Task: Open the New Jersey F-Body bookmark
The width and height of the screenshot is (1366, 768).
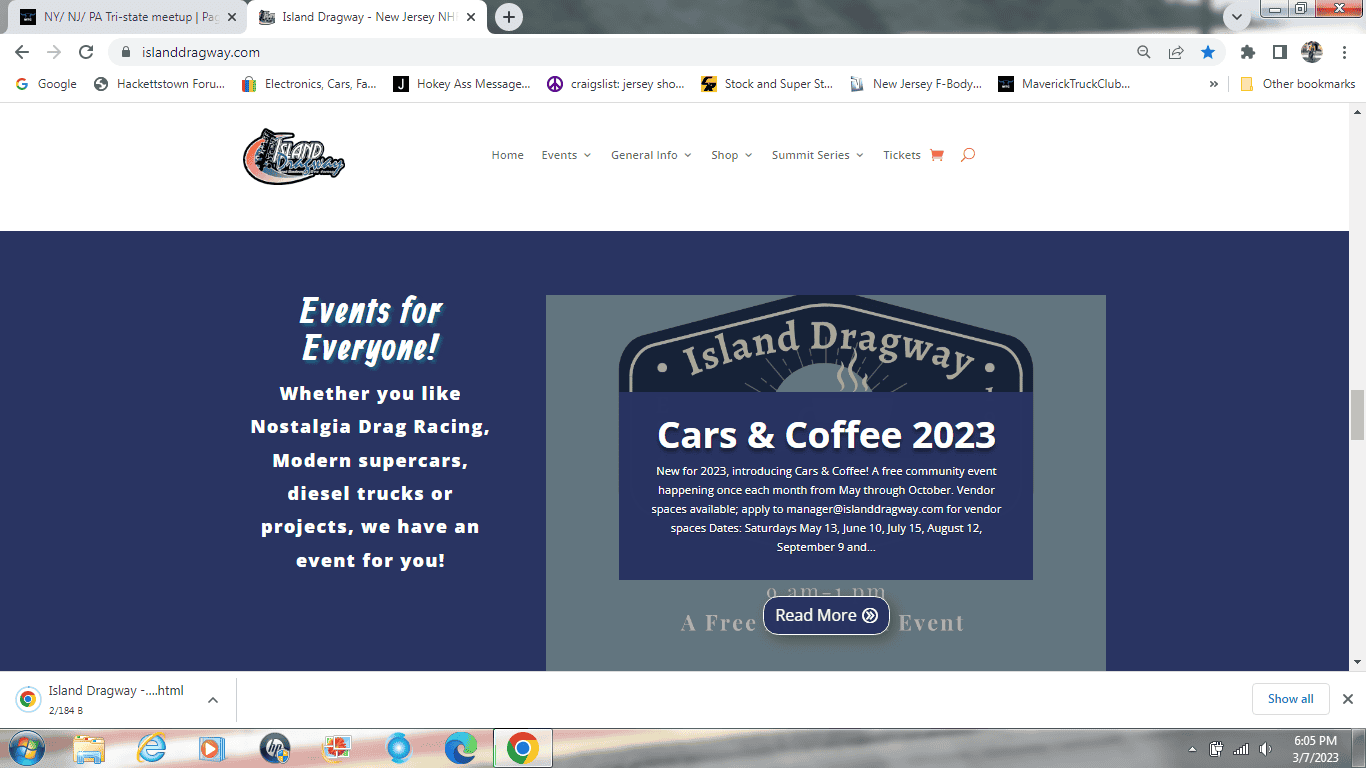Action: tap(917, 84)
